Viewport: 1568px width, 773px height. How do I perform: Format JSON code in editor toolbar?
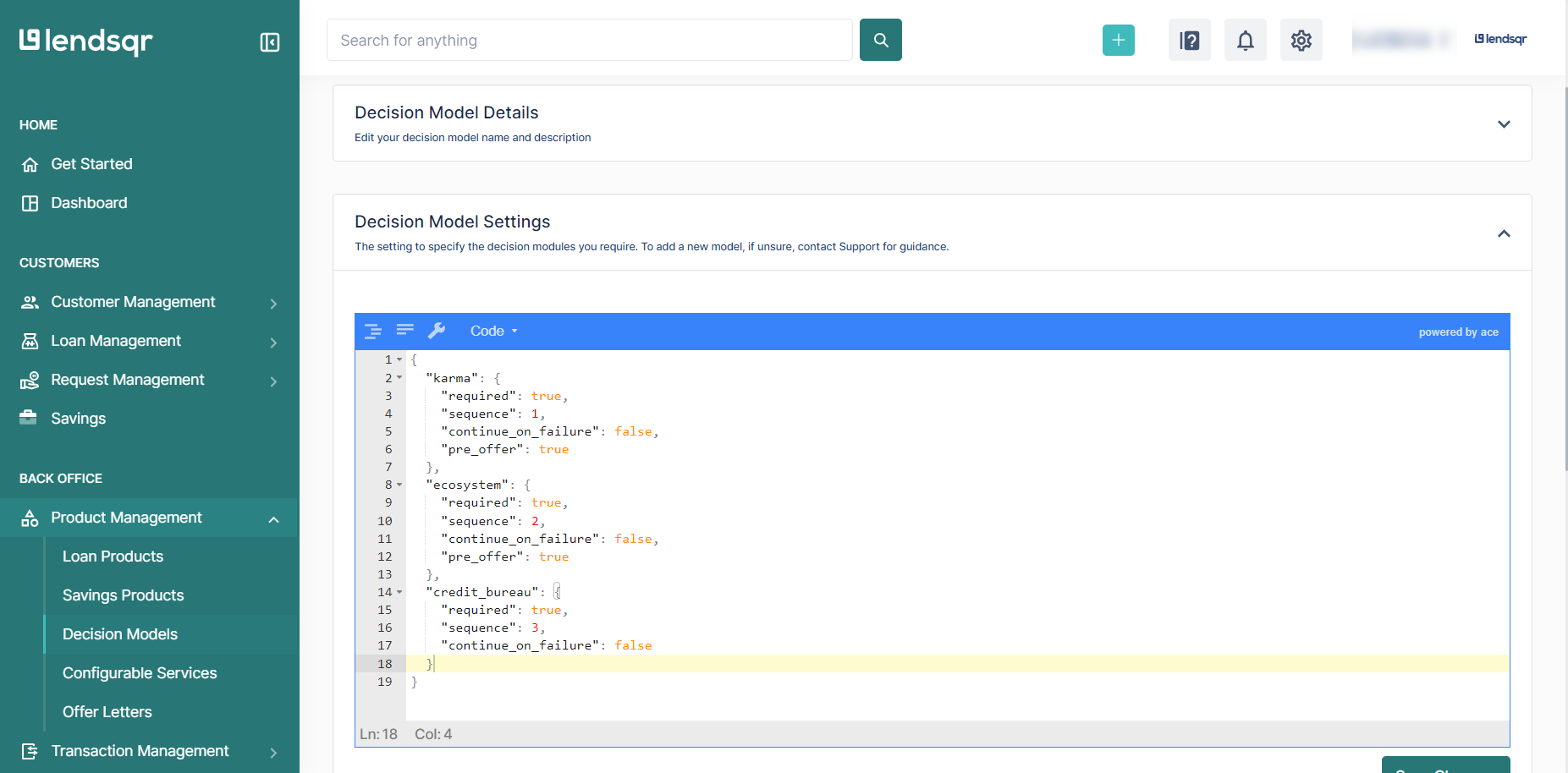click(x=372, y=332)
